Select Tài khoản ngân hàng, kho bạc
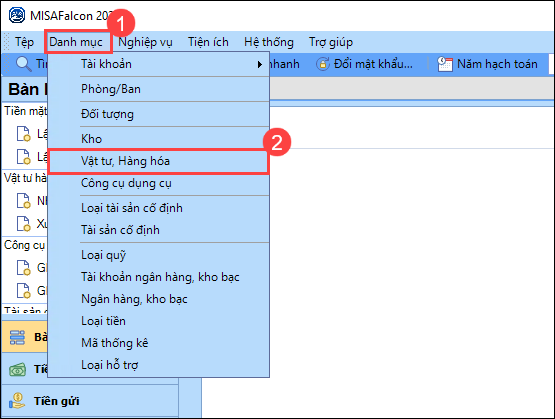The image size is (555, 419). [x=159, y=277]
